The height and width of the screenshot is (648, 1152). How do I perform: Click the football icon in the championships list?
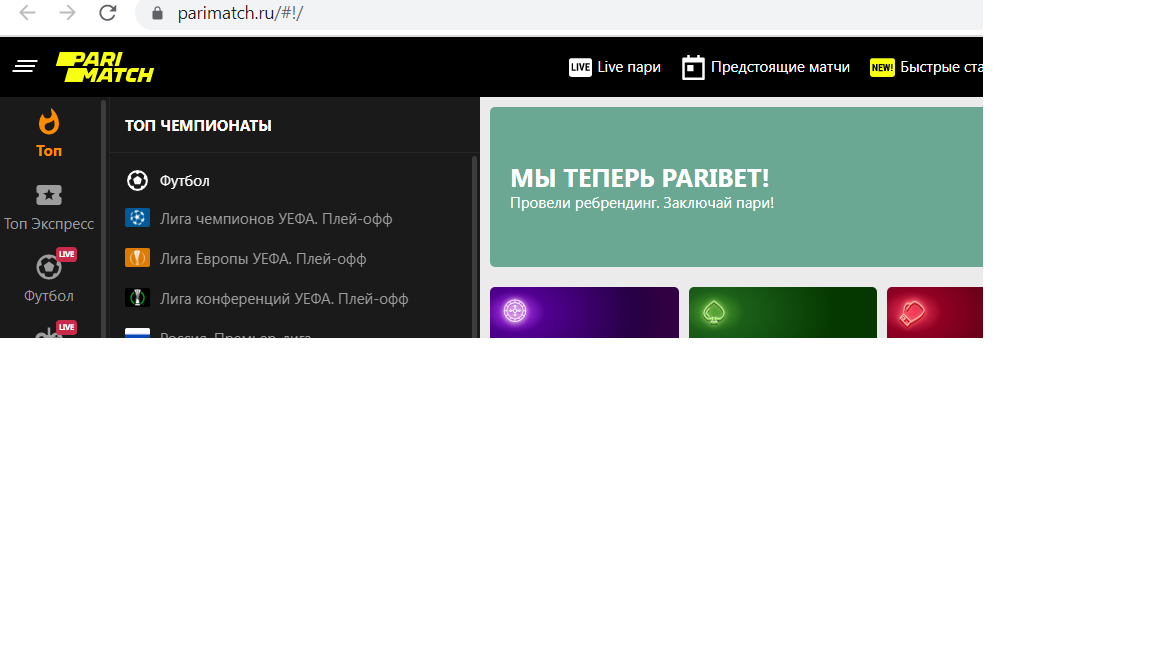[x=137, y=181]
